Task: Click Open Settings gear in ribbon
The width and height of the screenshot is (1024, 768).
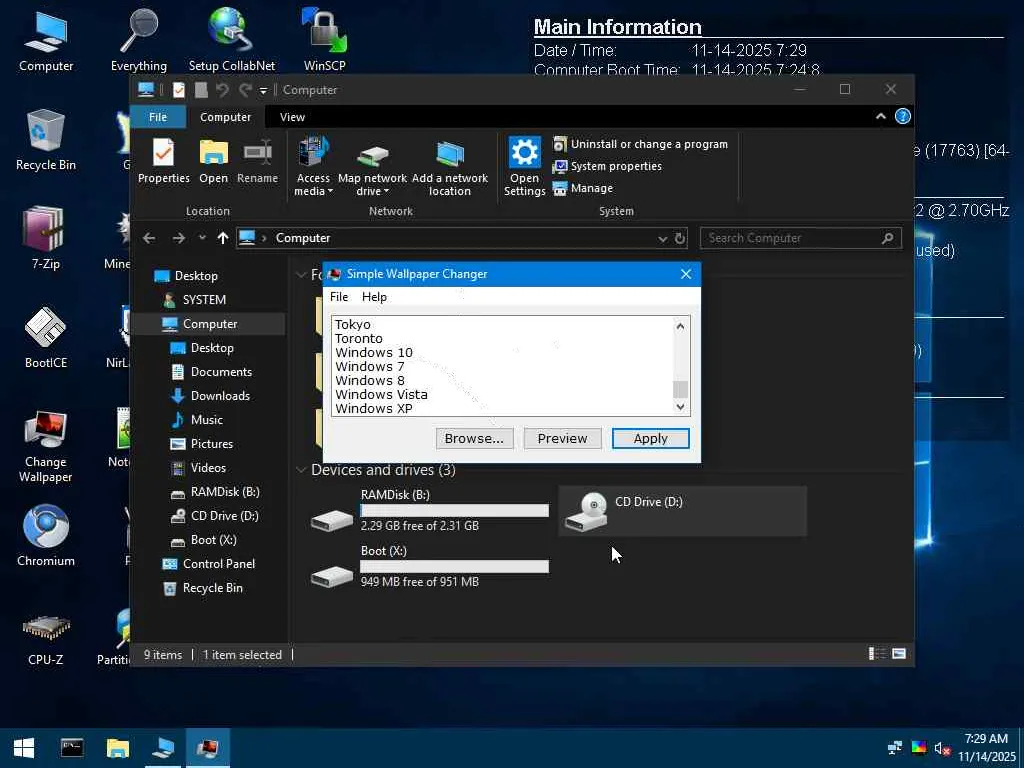Action: (x=524, y=167)
